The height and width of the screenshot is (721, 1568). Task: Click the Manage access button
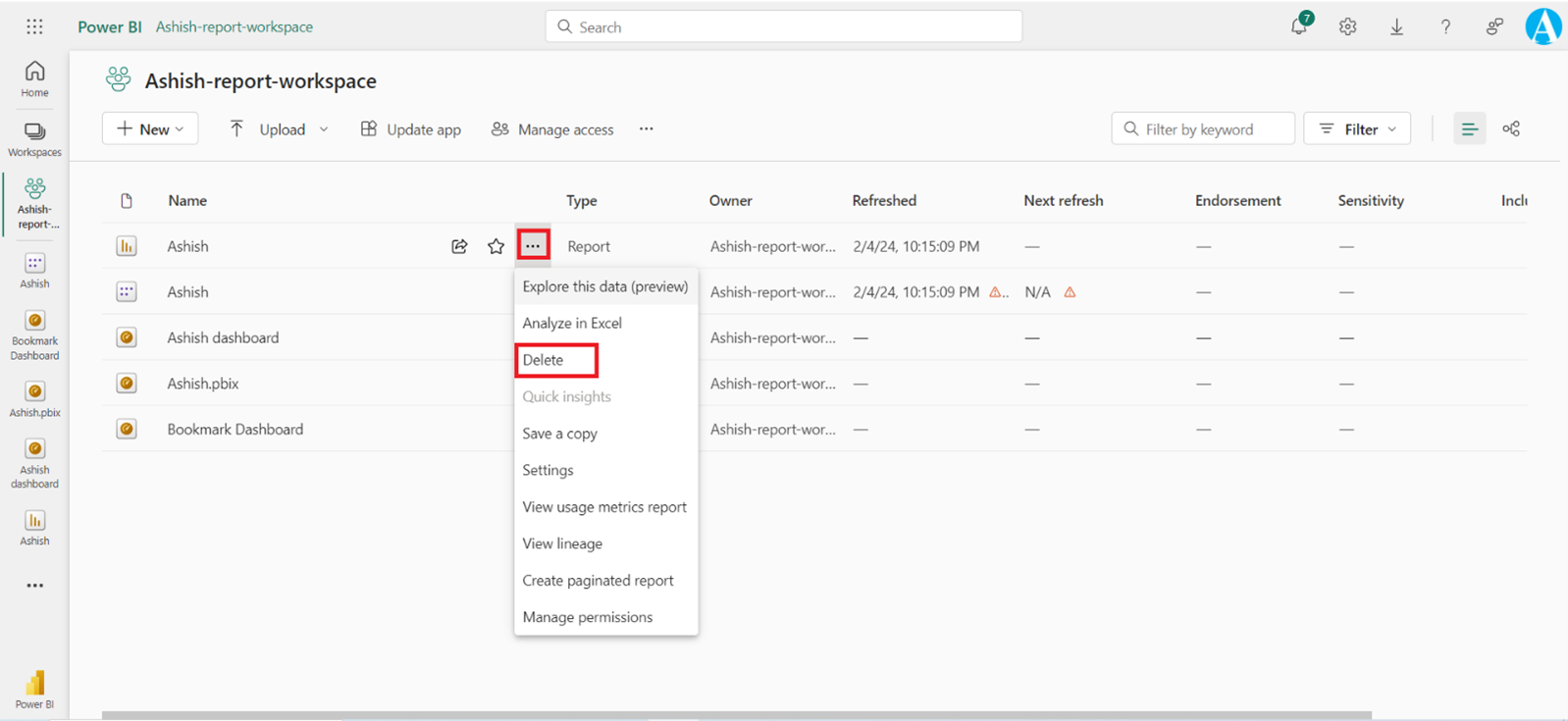[x=552, y=129]
